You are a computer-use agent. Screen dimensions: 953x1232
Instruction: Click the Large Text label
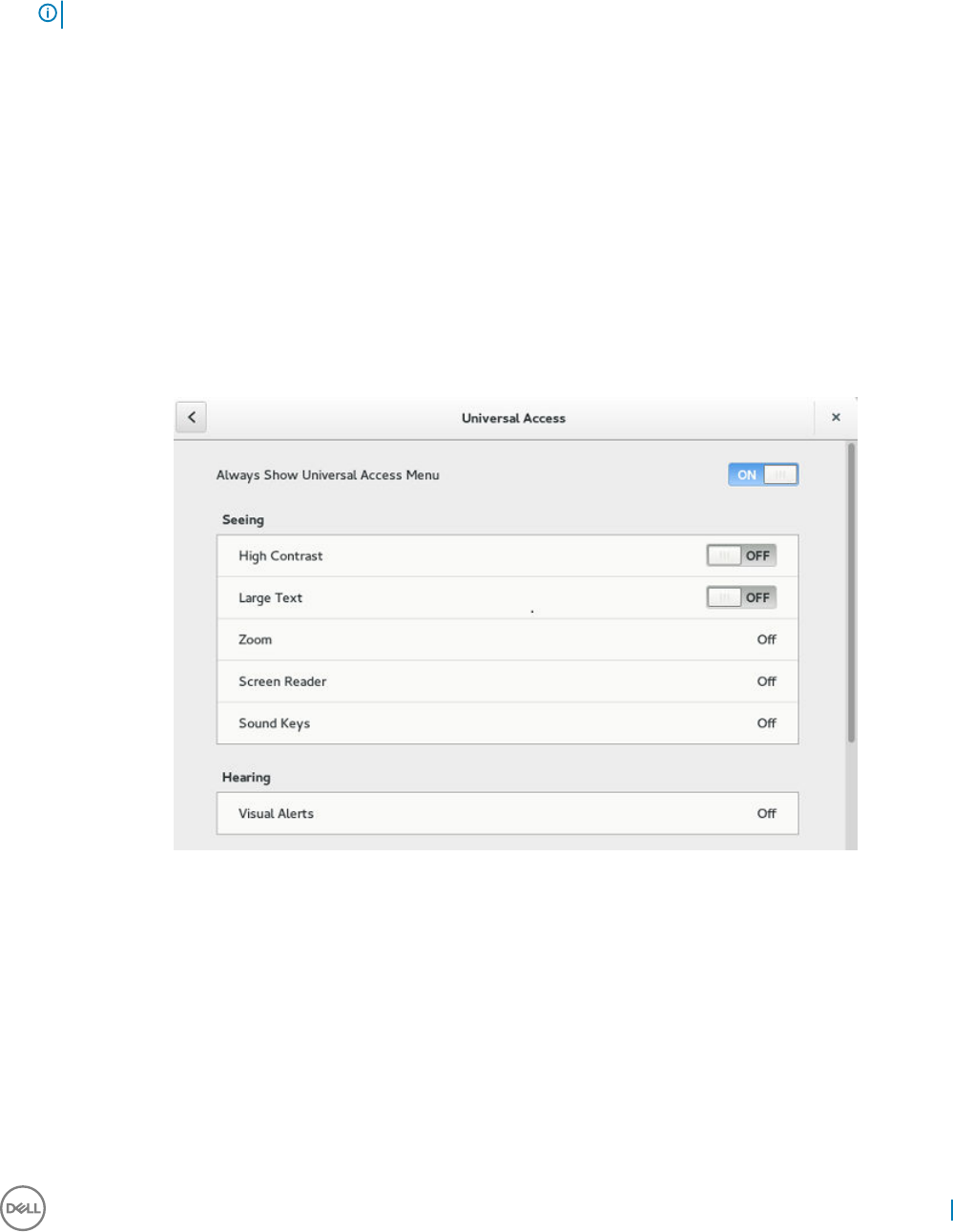click(x=270, y=597)
